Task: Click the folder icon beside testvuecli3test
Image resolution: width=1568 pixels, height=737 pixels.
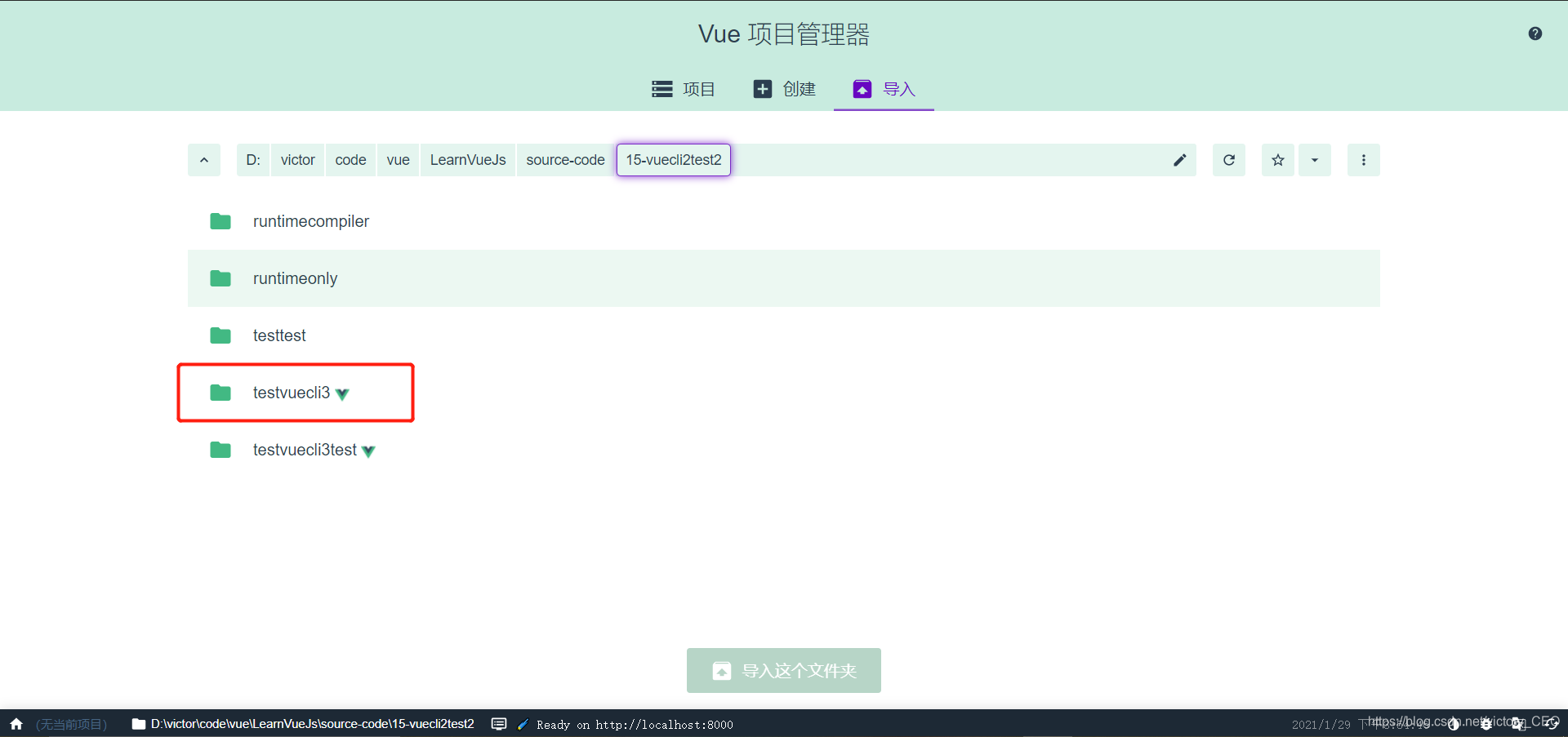Action: coord(220,450)
